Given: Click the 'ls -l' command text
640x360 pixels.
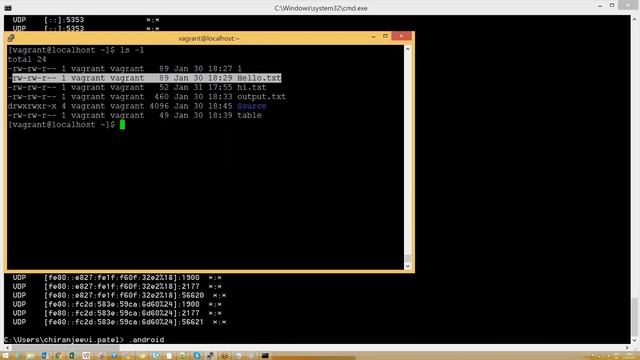Looking at the screenshot, I should [x=132, y=50].
